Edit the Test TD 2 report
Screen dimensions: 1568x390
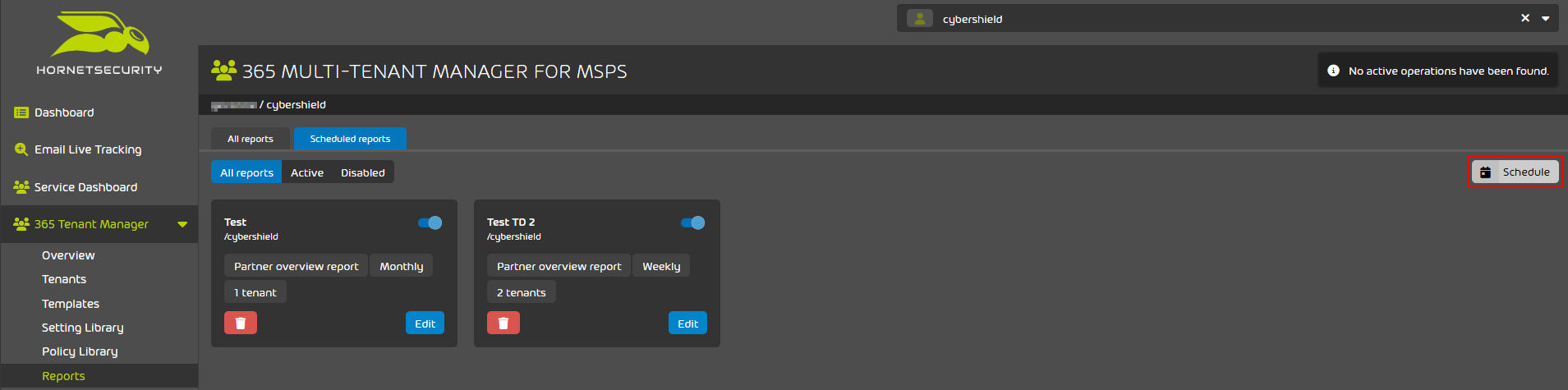point(687,323)
